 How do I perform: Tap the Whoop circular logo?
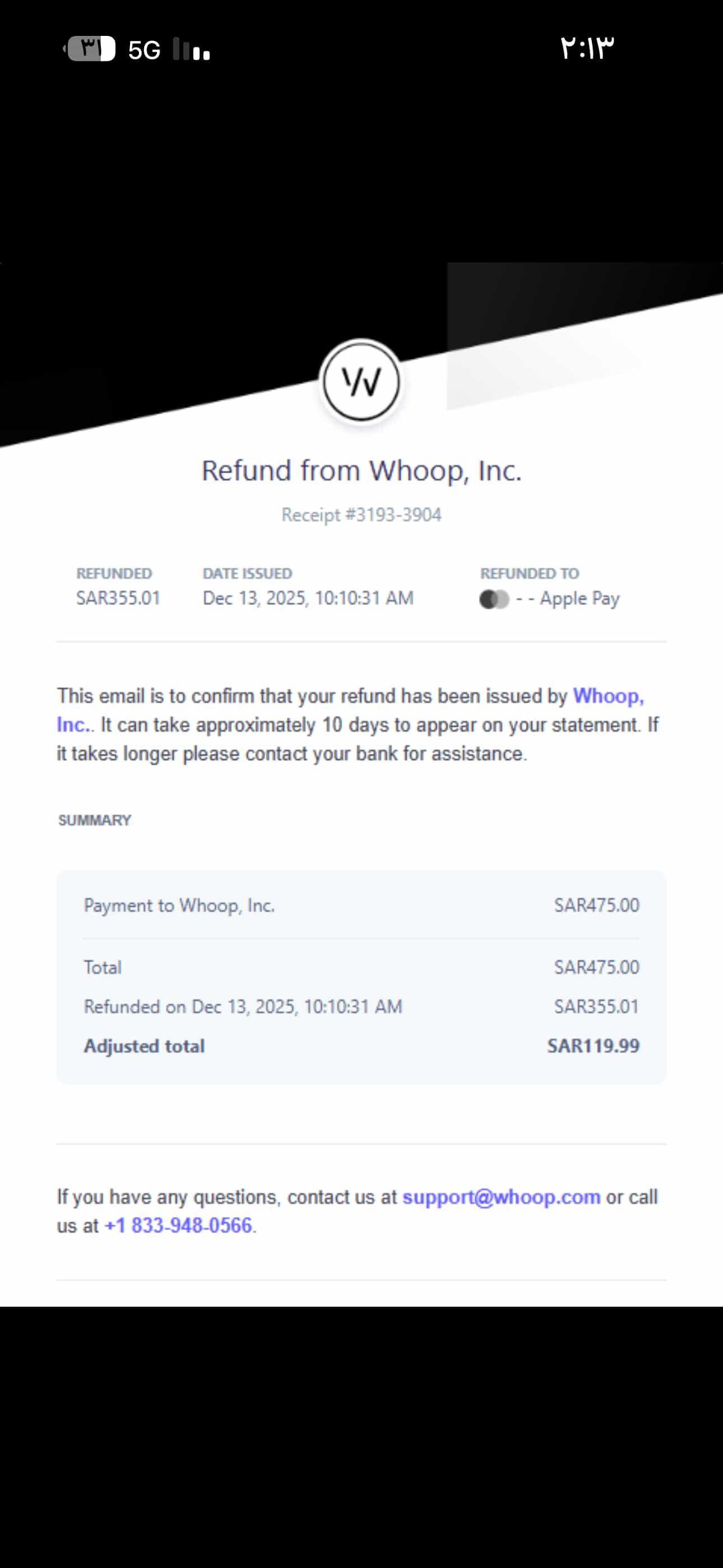[x=361, y=382]
